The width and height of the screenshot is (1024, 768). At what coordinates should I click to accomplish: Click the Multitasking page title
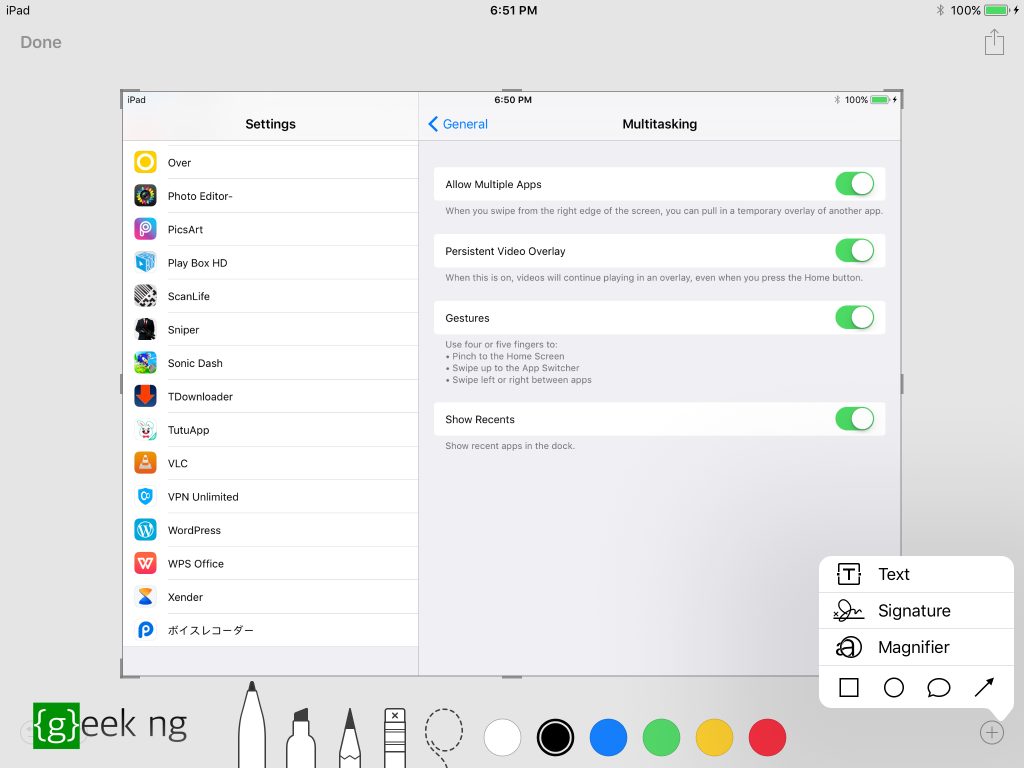(x=660, y=124)
